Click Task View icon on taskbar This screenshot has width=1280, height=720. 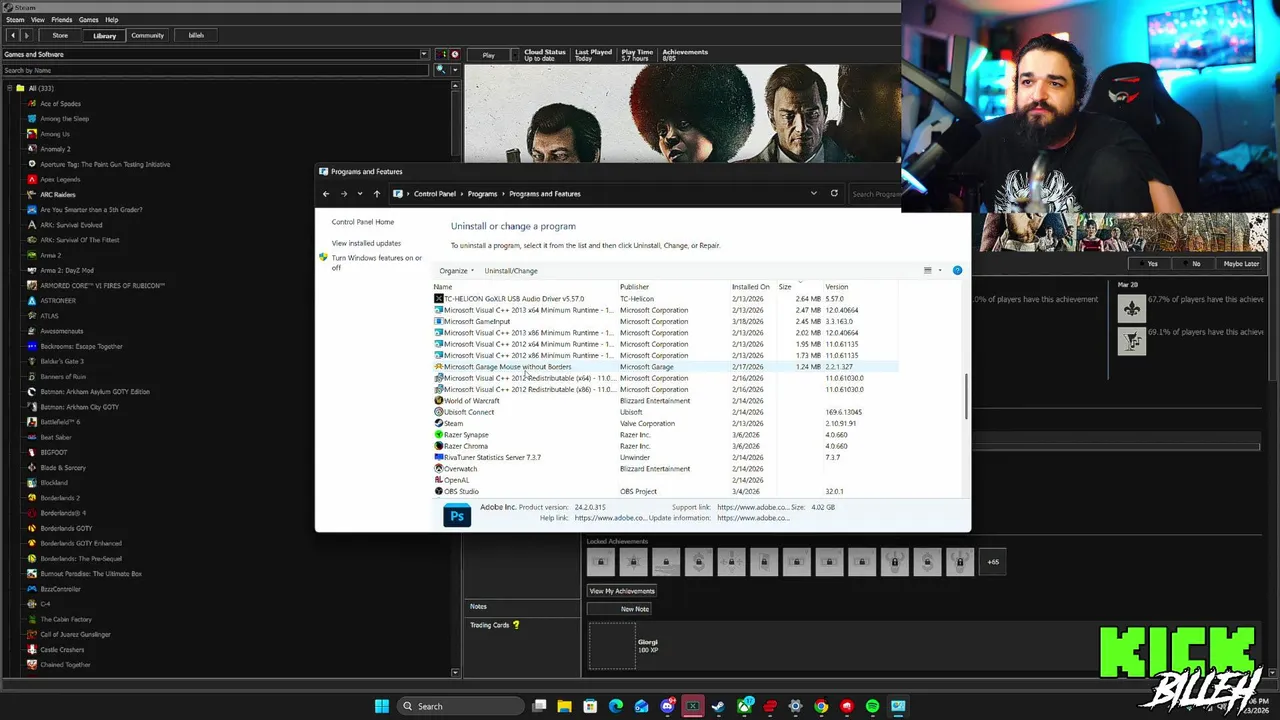point(539,706)
